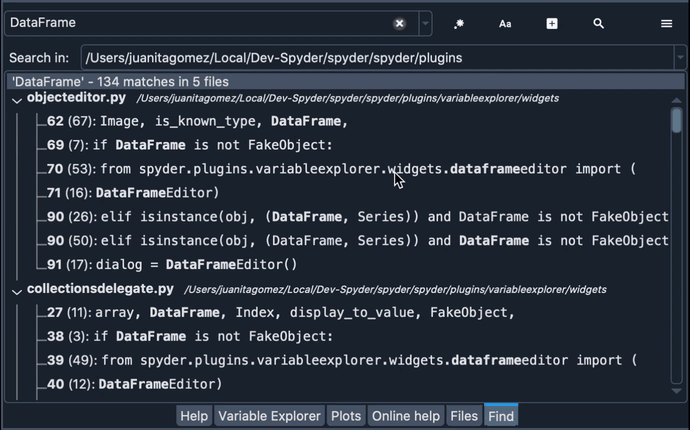Switch to the Files tab

464,416
